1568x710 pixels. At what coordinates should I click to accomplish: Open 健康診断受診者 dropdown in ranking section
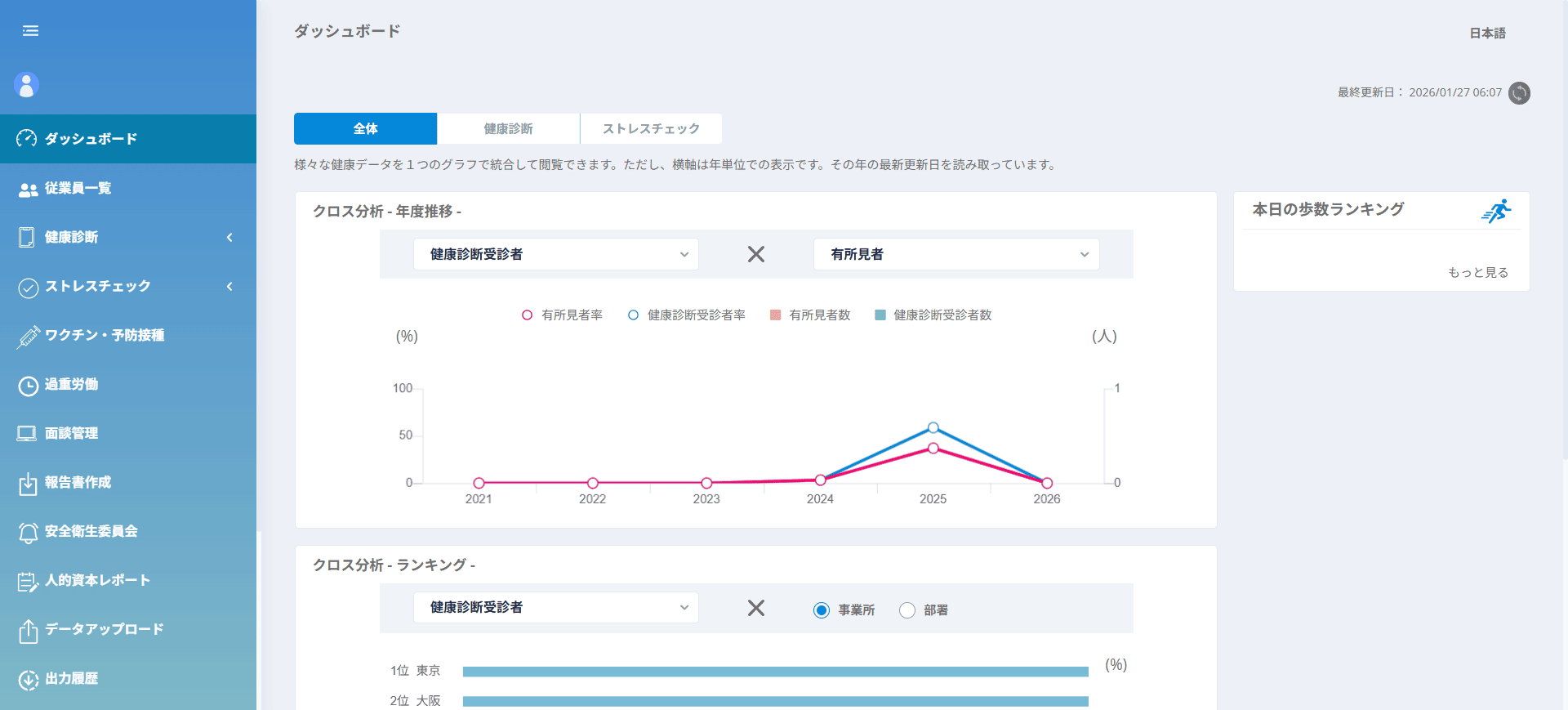[x=555, y=607]
